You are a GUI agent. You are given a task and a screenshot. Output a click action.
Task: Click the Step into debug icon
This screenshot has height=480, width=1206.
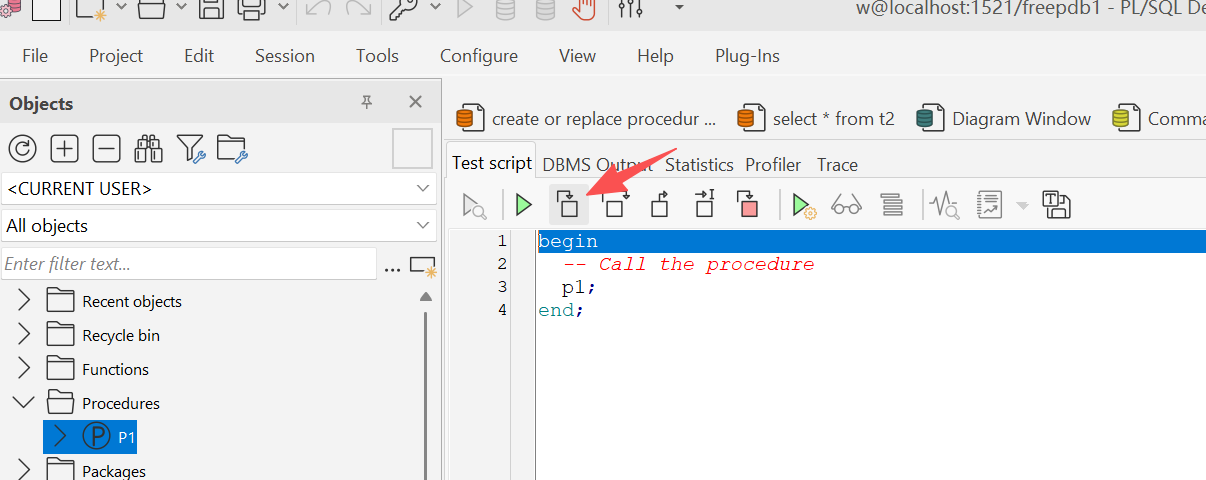coord(568,204)
